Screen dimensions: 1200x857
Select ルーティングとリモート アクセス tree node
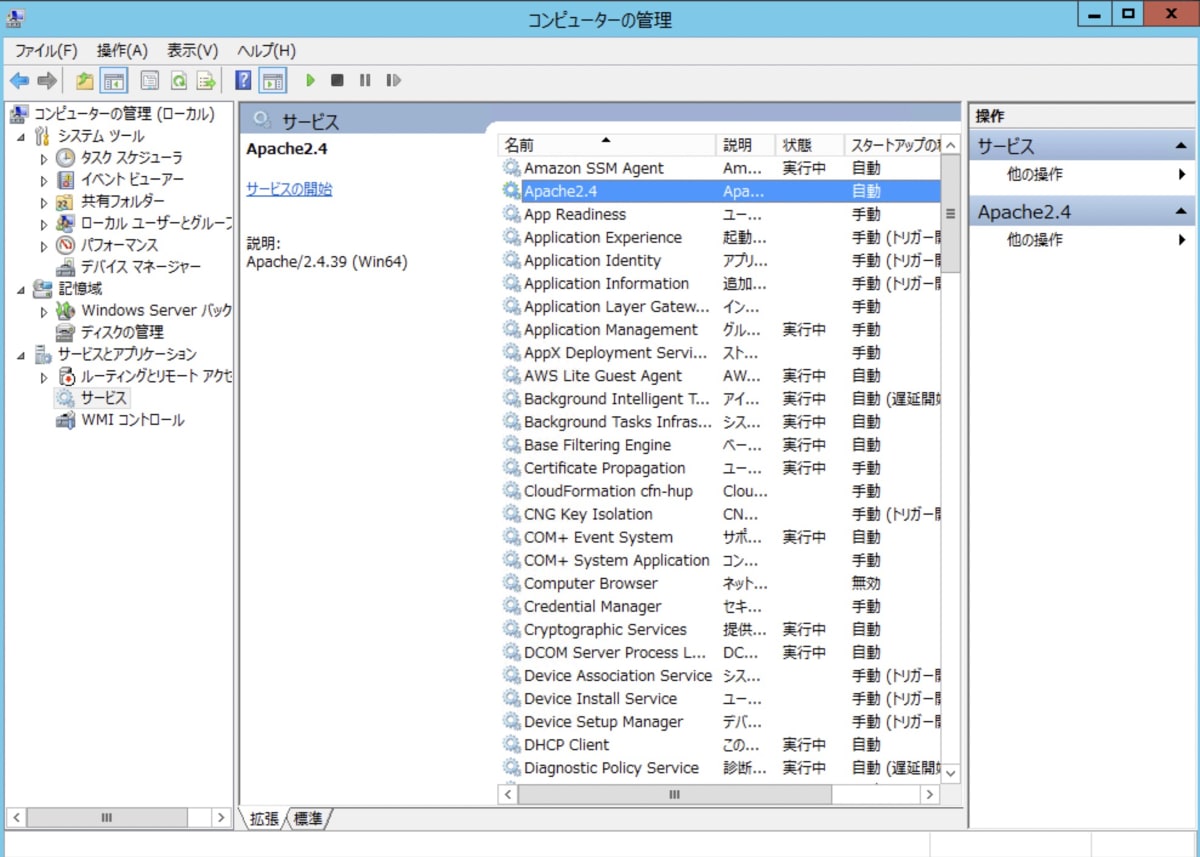pyautogui.click(x=156, y=377)
